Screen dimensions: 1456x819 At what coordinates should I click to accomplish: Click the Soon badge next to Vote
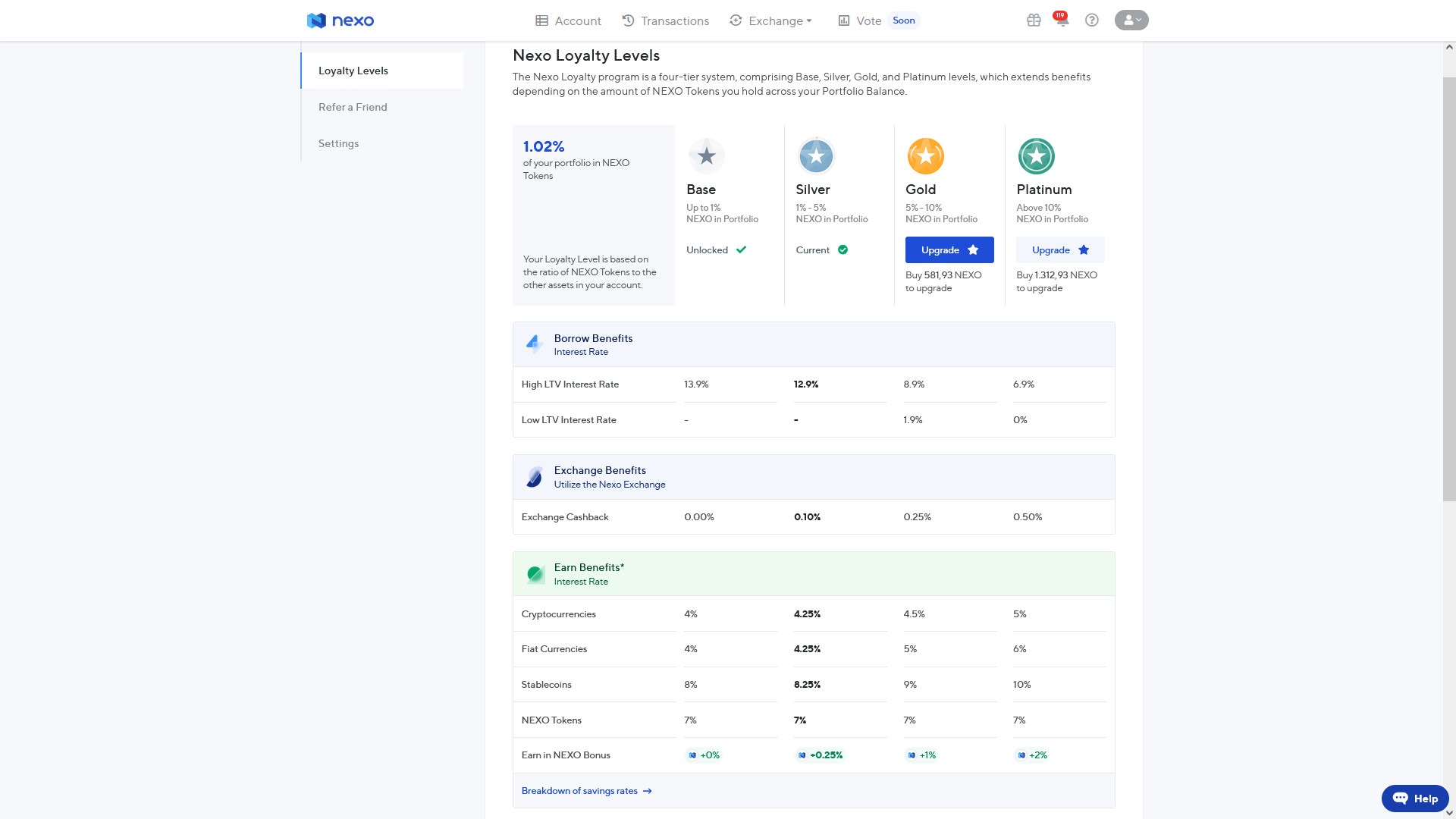pos(903,20)
